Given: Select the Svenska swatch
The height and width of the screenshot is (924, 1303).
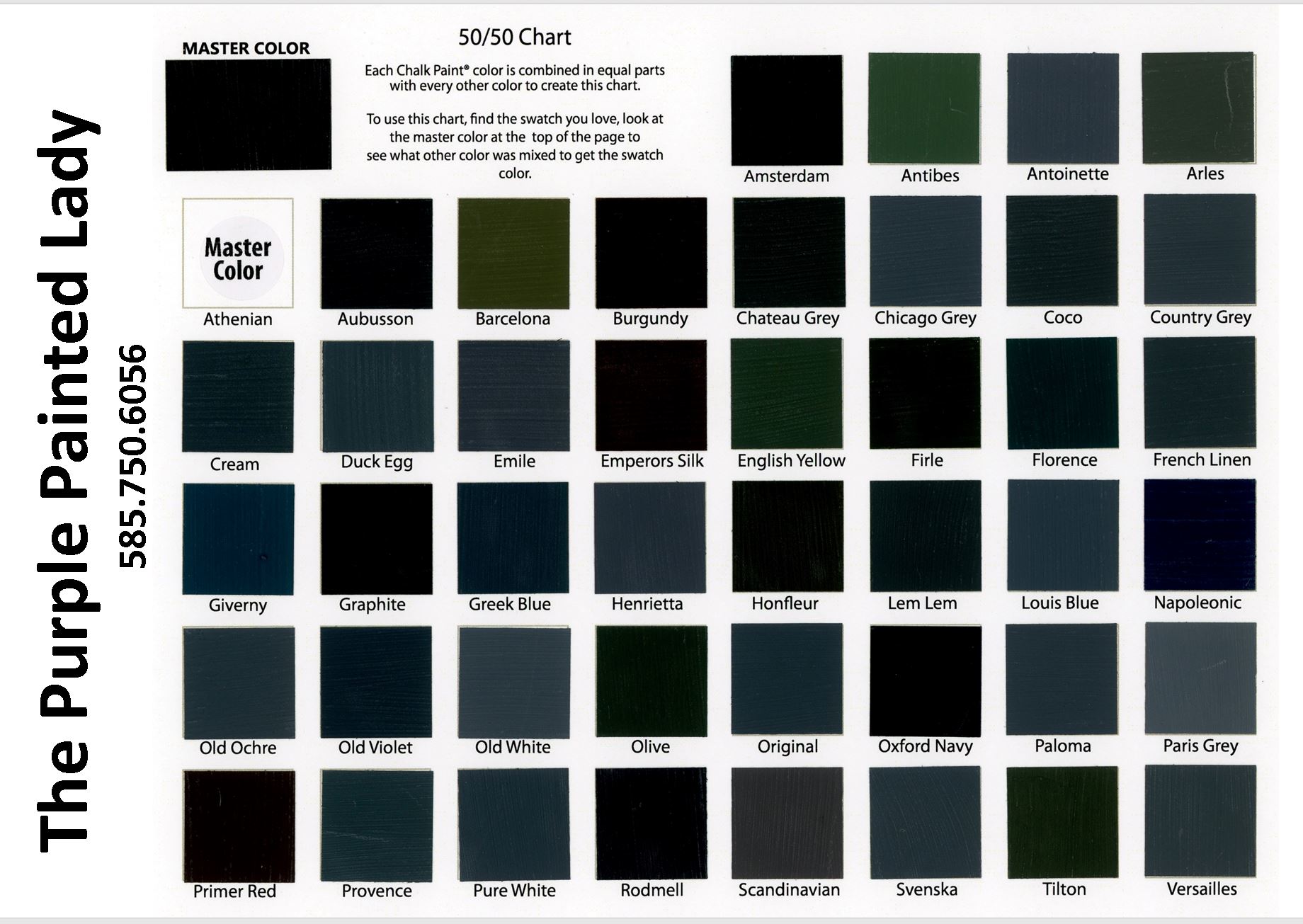Looking at the screenshot, I should point(925,822).
